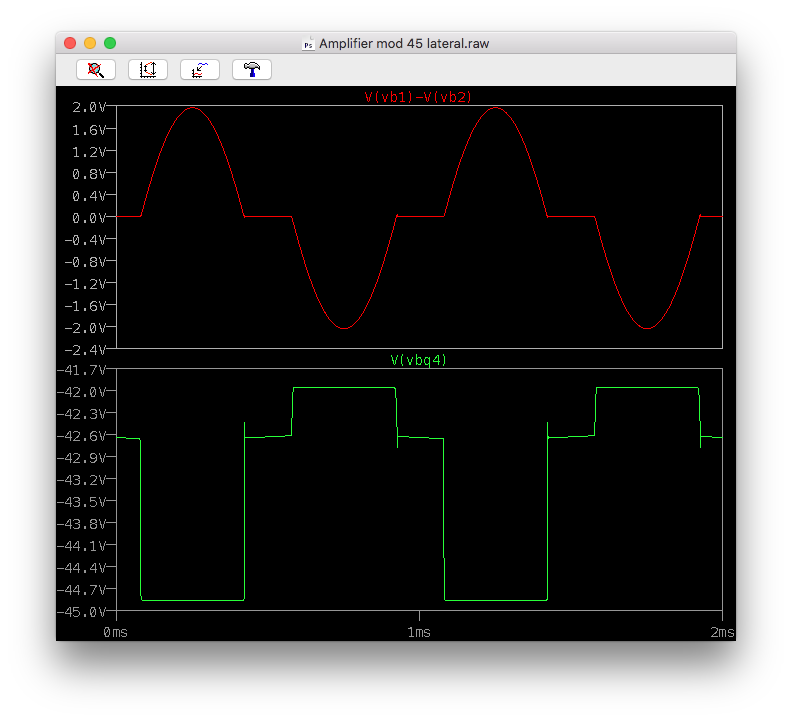Click the -42.3V lower pane axis label
The height and width of the screenshot is (721, 792).
[82, 414]
